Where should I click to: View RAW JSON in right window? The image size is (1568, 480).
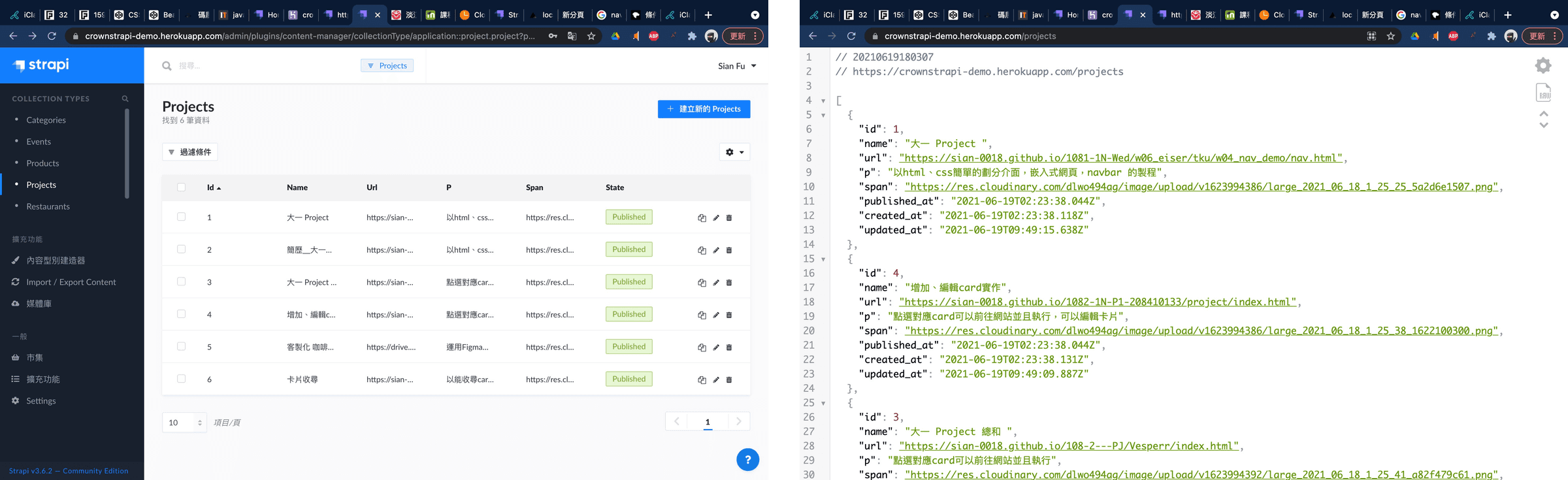tap(1543, 93)
